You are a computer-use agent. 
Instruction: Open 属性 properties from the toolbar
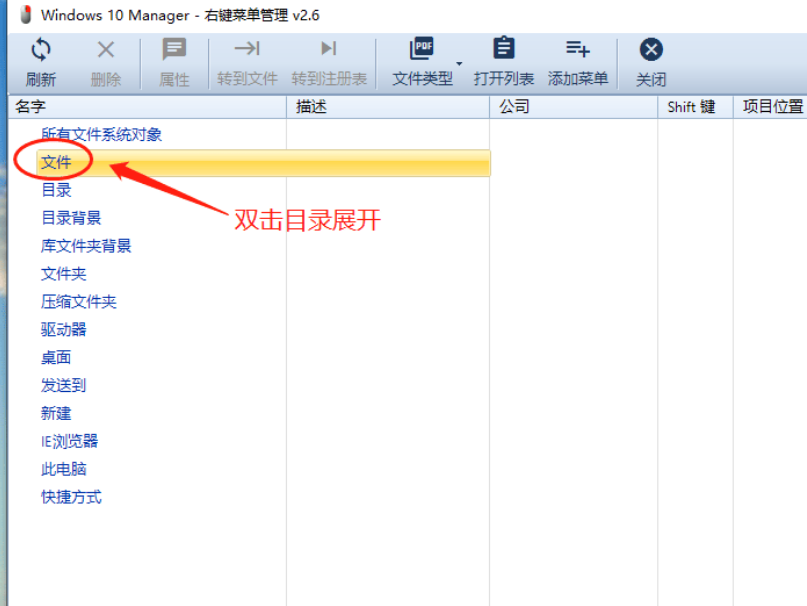point(174,49)
